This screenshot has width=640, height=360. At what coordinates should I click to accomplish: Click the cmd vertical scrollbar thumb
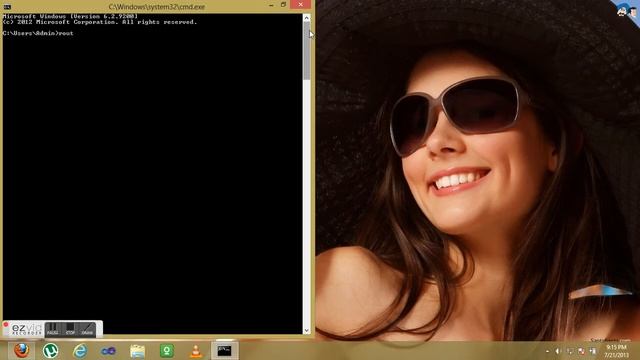click(x=307, y=51)
